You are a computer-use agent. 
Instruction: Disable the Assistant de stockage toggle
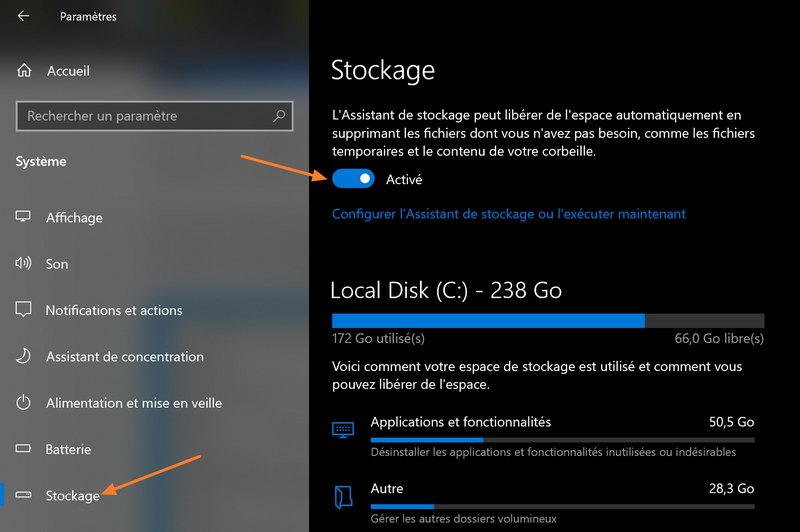pyautogui.click(x=353, y=179)
